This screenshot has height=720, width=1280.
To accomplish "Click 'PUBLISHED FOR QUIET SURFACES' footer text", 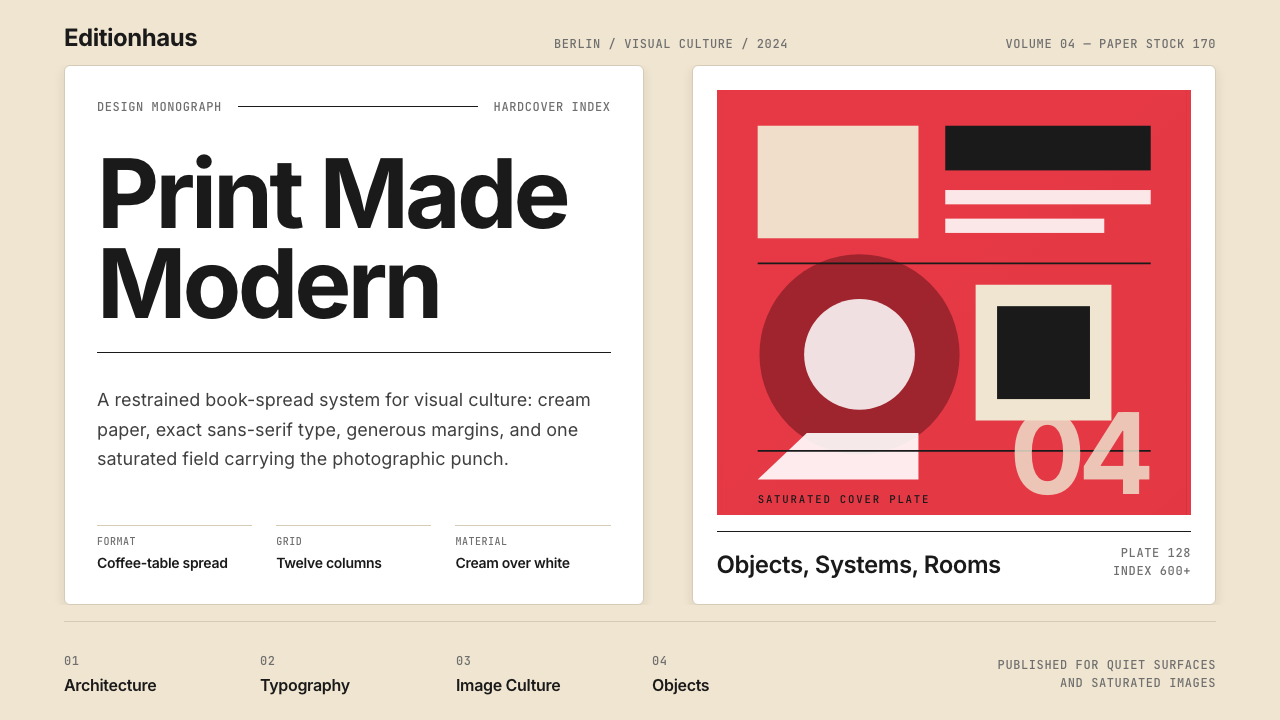I will [x=1107, y=665].
